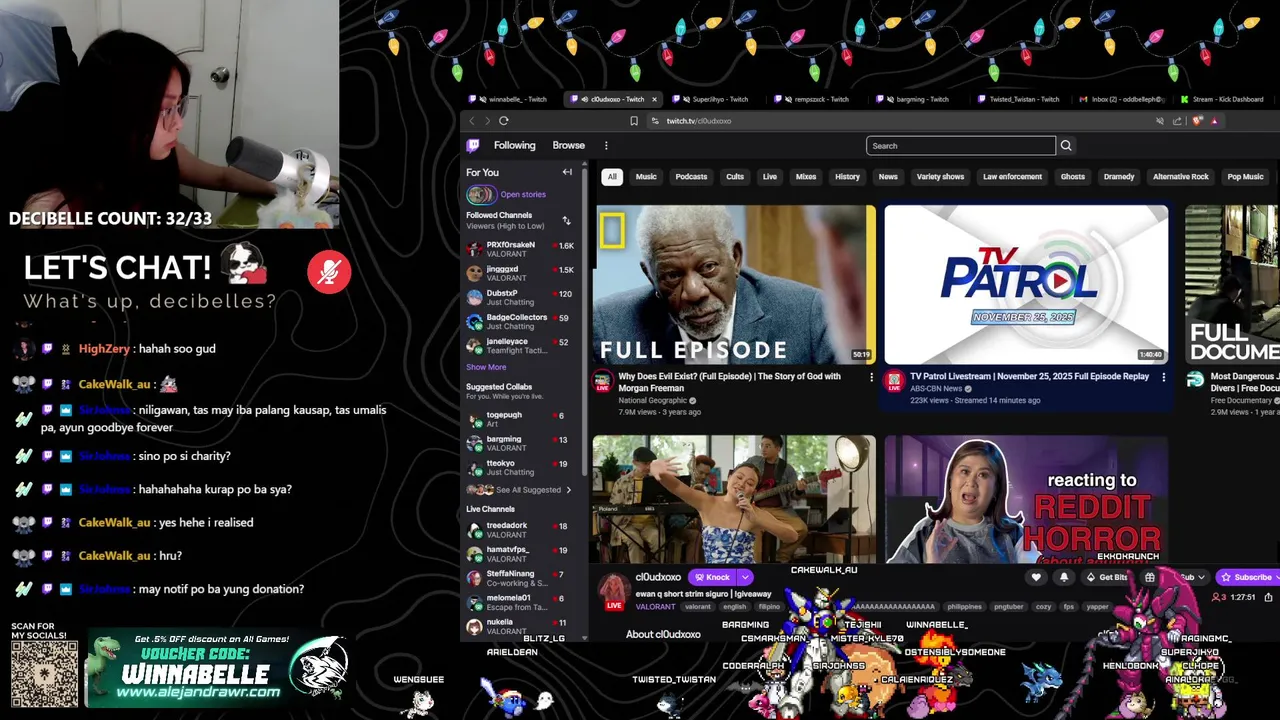This screenshot has height=720, width=1280.
Task: Click the Twitch search field
Action: click(960, 146)
